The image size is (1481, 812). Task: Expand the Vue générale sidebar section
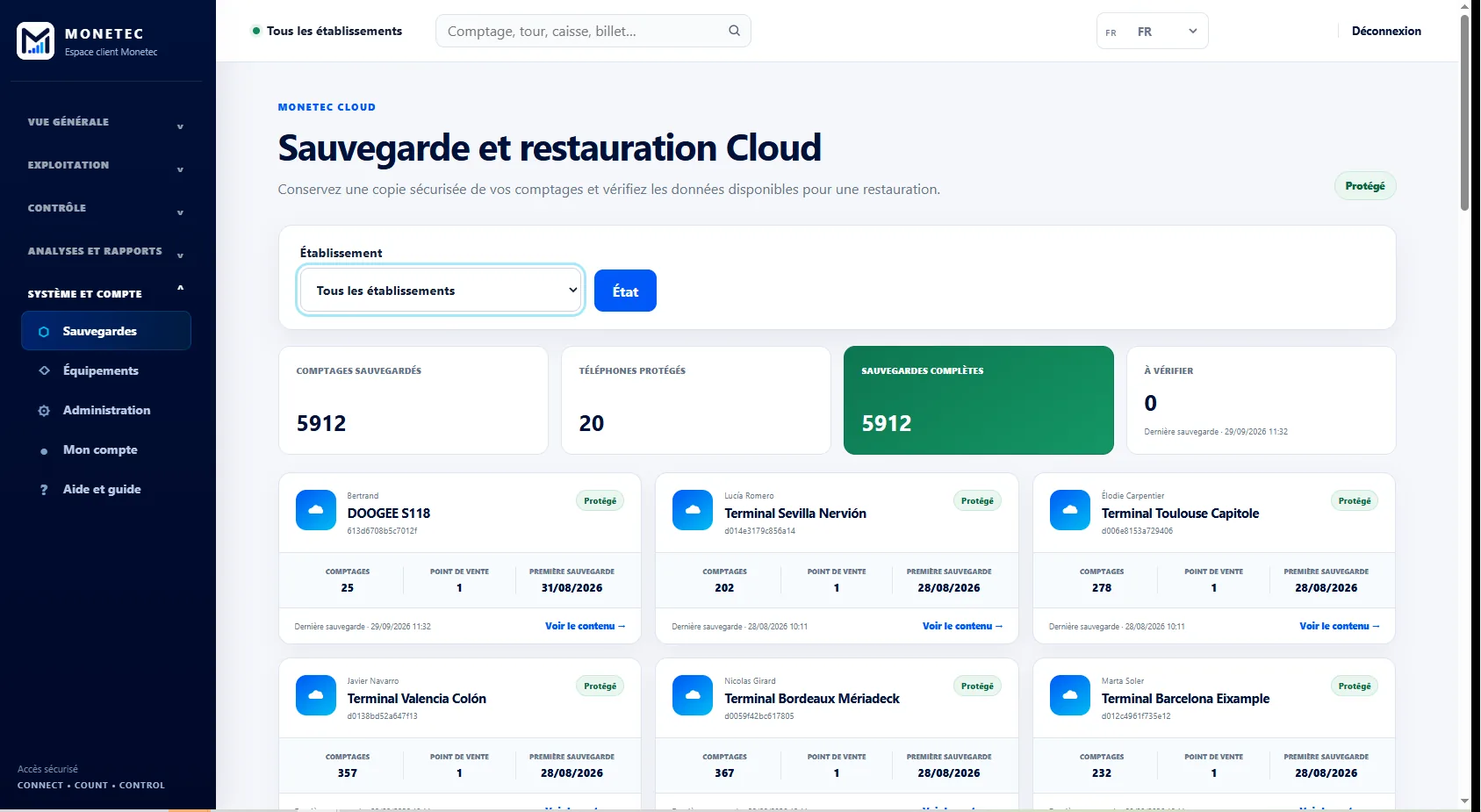[x=107, y=122]
